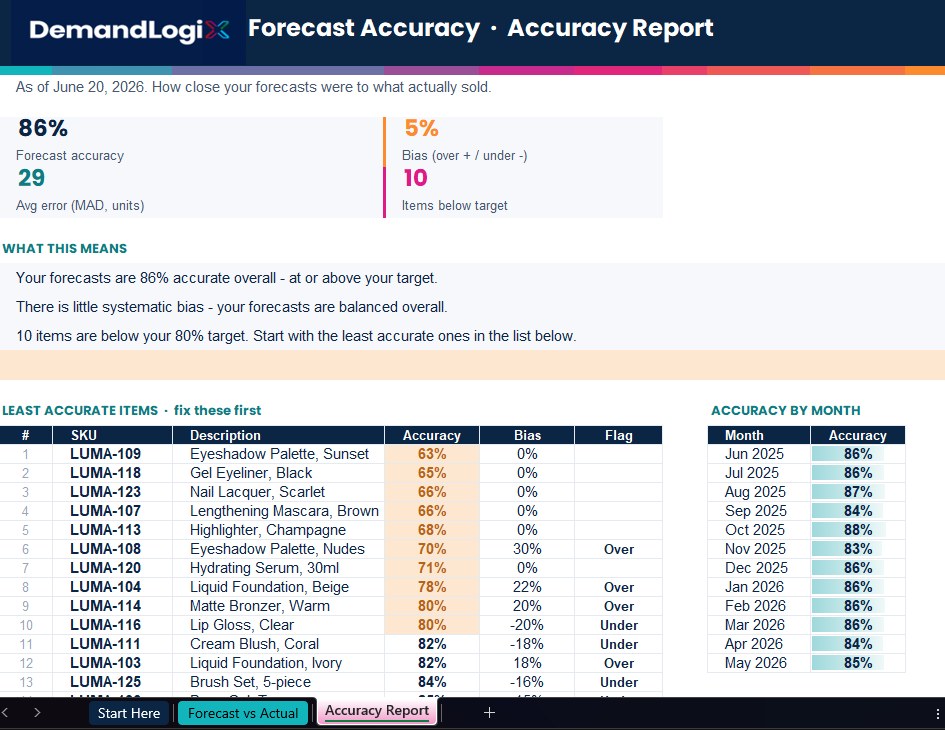Open the Forecast vs Actual sheet tab
Viewport: 945px width, 730px height.
click(x=243, y=713)
